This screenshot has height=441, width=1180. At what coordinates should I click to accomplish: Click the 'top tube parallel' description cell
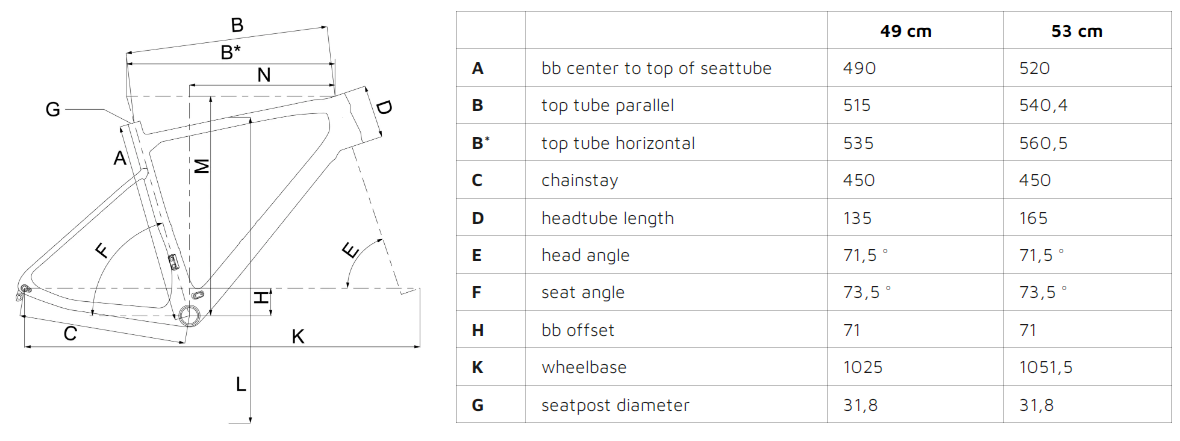point(607,105)
